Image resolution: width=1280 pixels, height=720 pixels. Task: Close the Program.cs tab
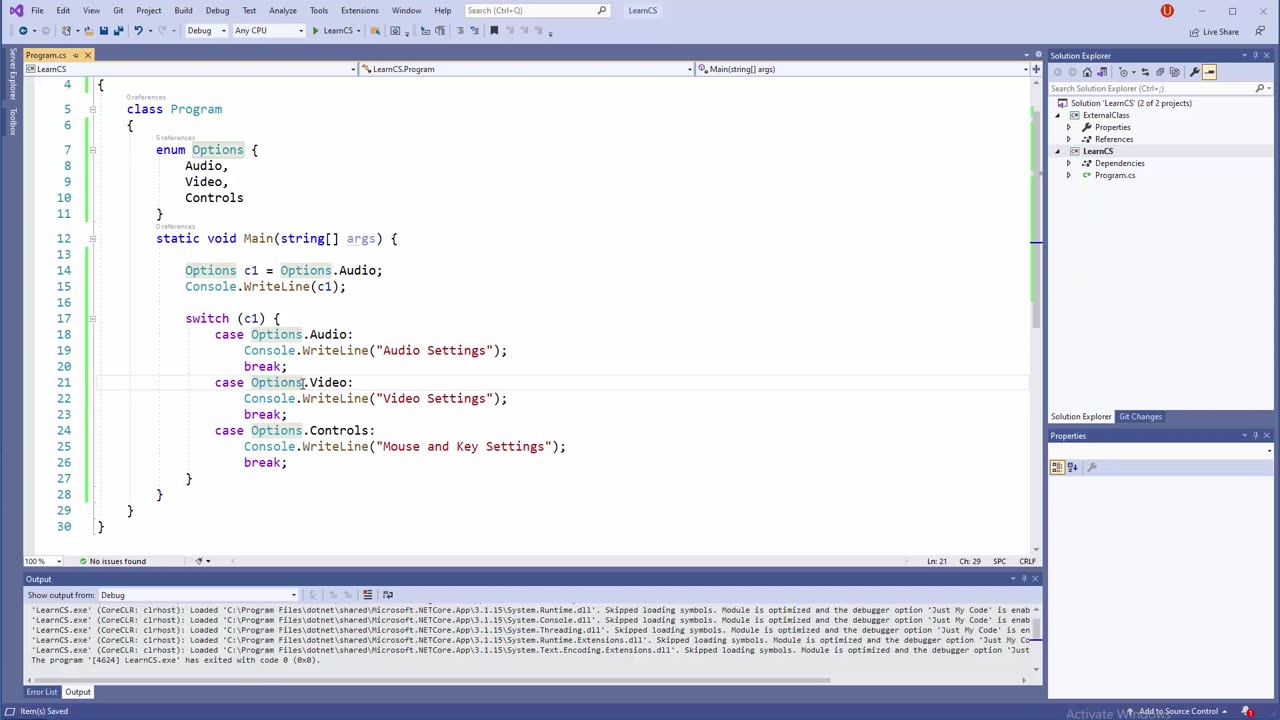click(x=87, y=55)
